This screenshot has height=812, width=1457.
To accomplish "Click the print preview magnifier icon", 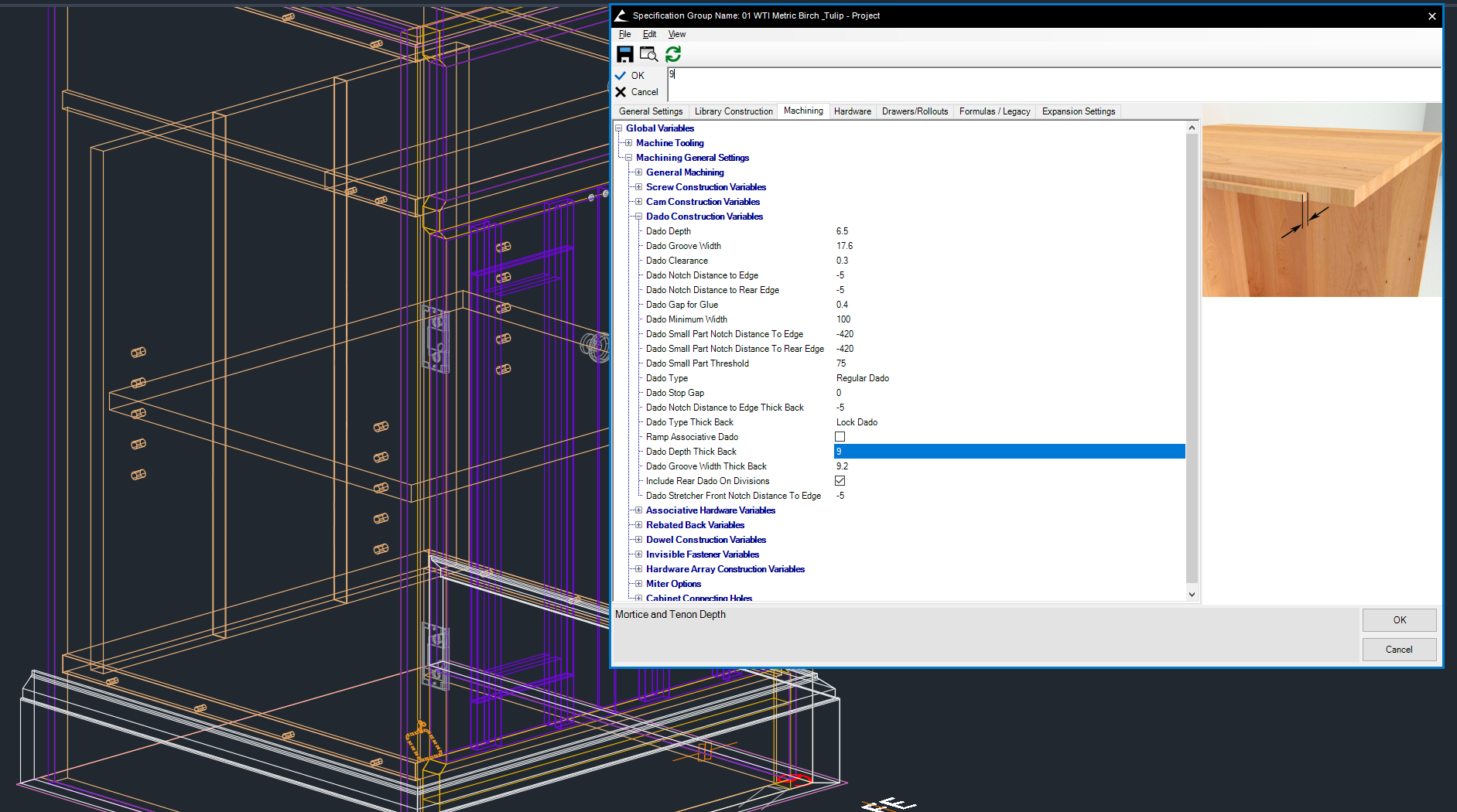I will tap(648, 54).
